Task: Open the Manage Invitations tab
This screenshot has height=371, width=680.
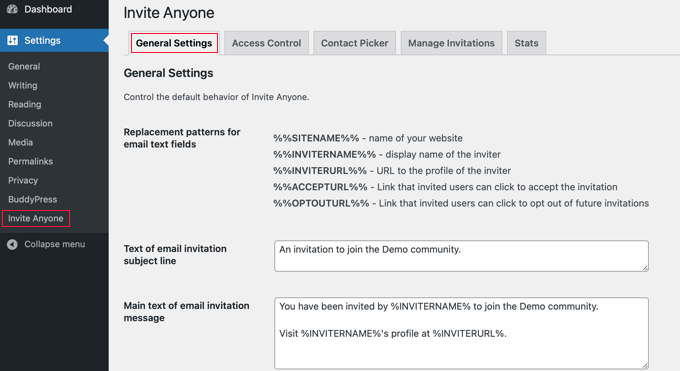Action: pos(451,43)
